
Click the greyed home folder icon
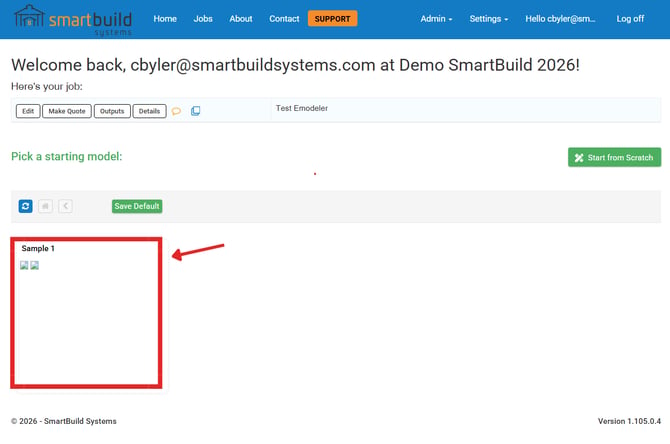(x=45, y=206)
